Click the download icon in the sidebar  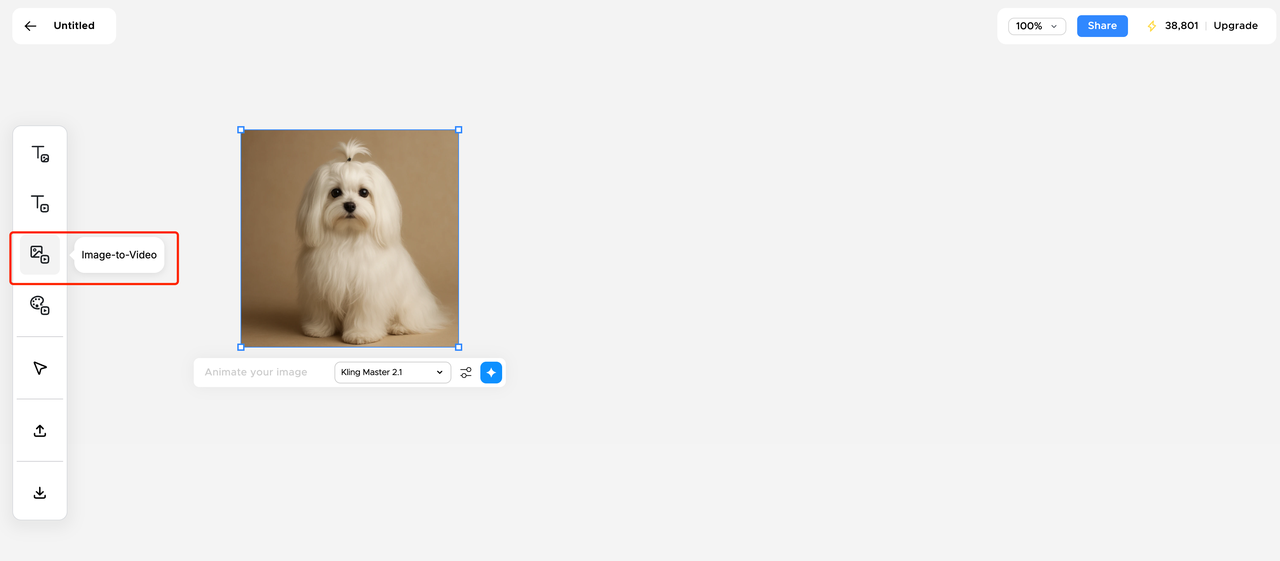pos(40,492)
